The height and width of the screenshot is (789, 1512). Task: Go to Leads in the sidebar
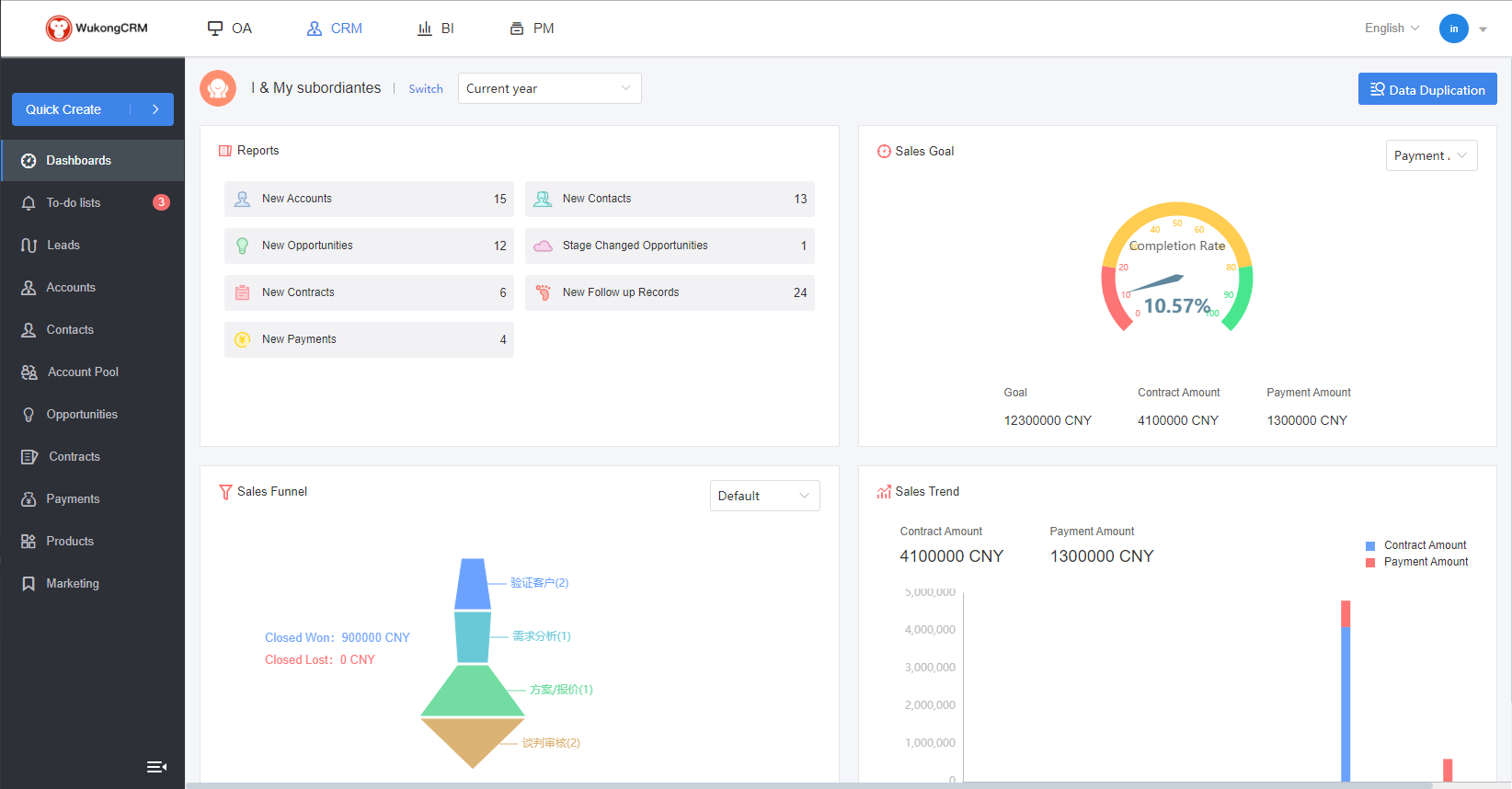[x=92, y=246]
